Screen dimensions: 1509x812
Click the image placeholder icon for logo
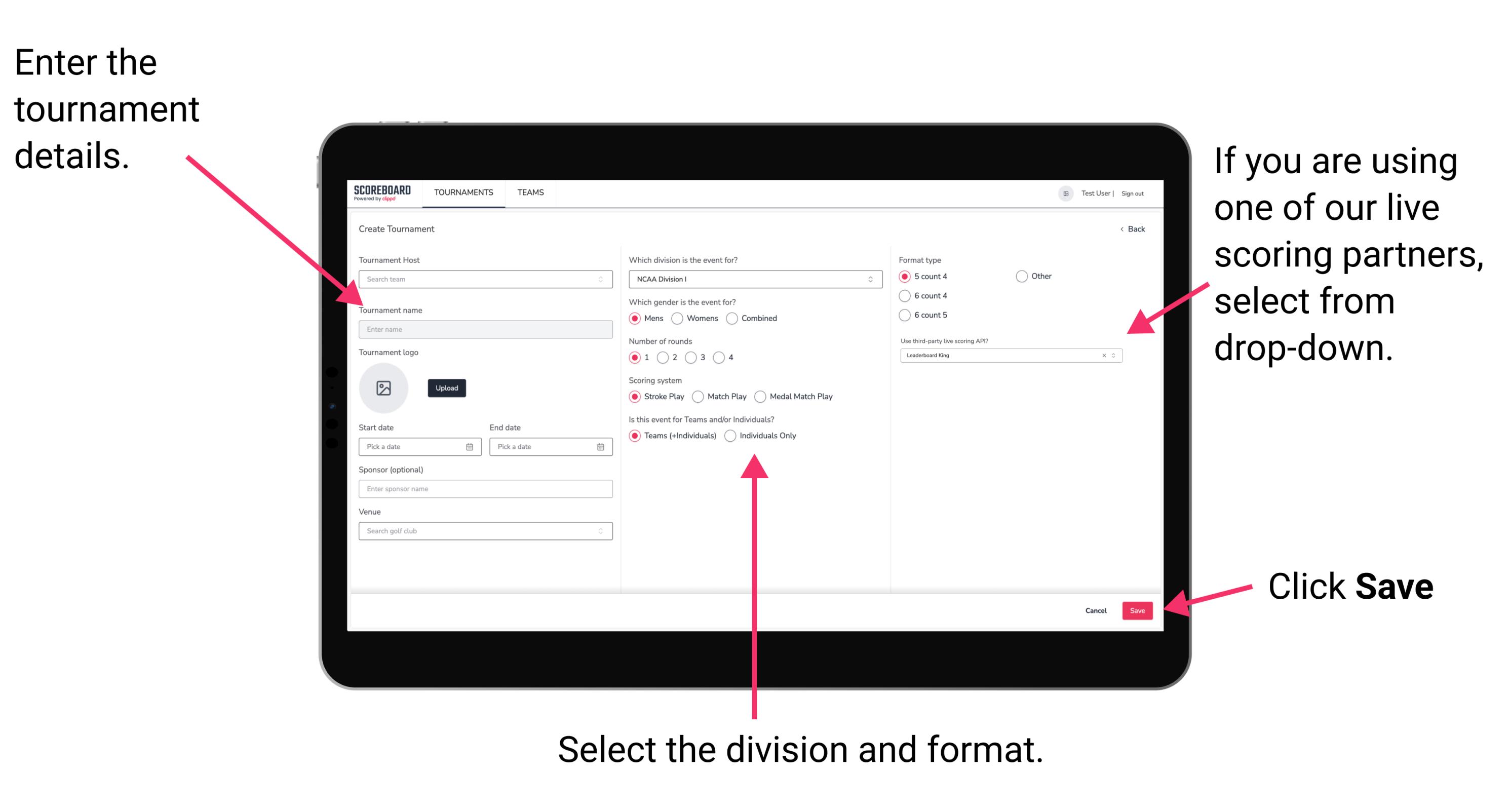click(x=383, y=388)
